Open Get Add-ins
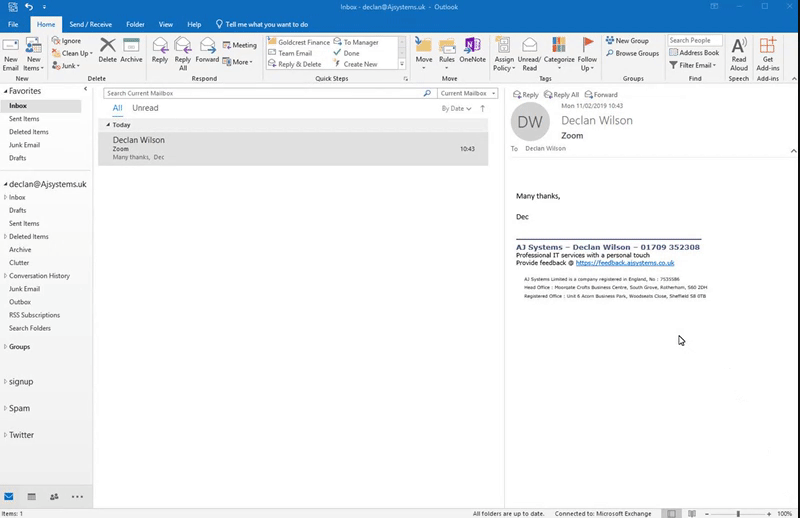The height and width of the screenshot is (518, 800). (x=768, y=50)
